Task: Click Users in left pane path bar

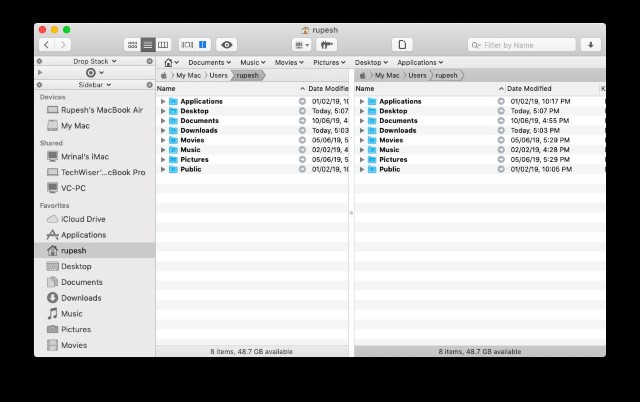Action: tap(218, 76)
